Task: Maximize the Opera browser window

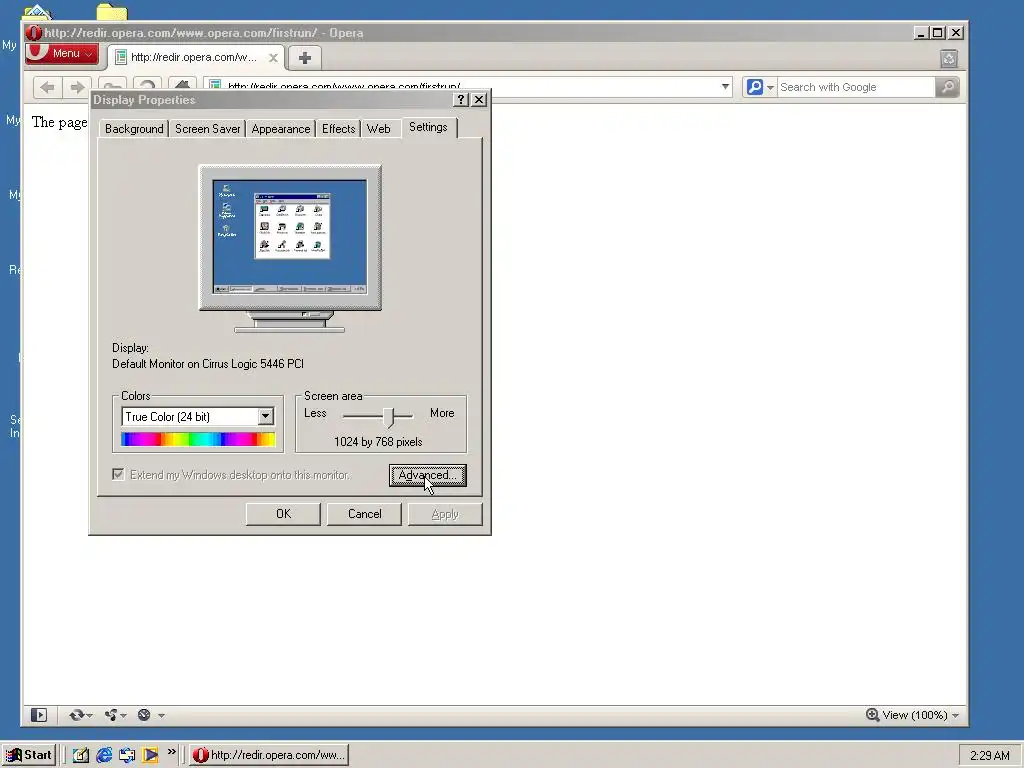Action: tap(938, 33)
